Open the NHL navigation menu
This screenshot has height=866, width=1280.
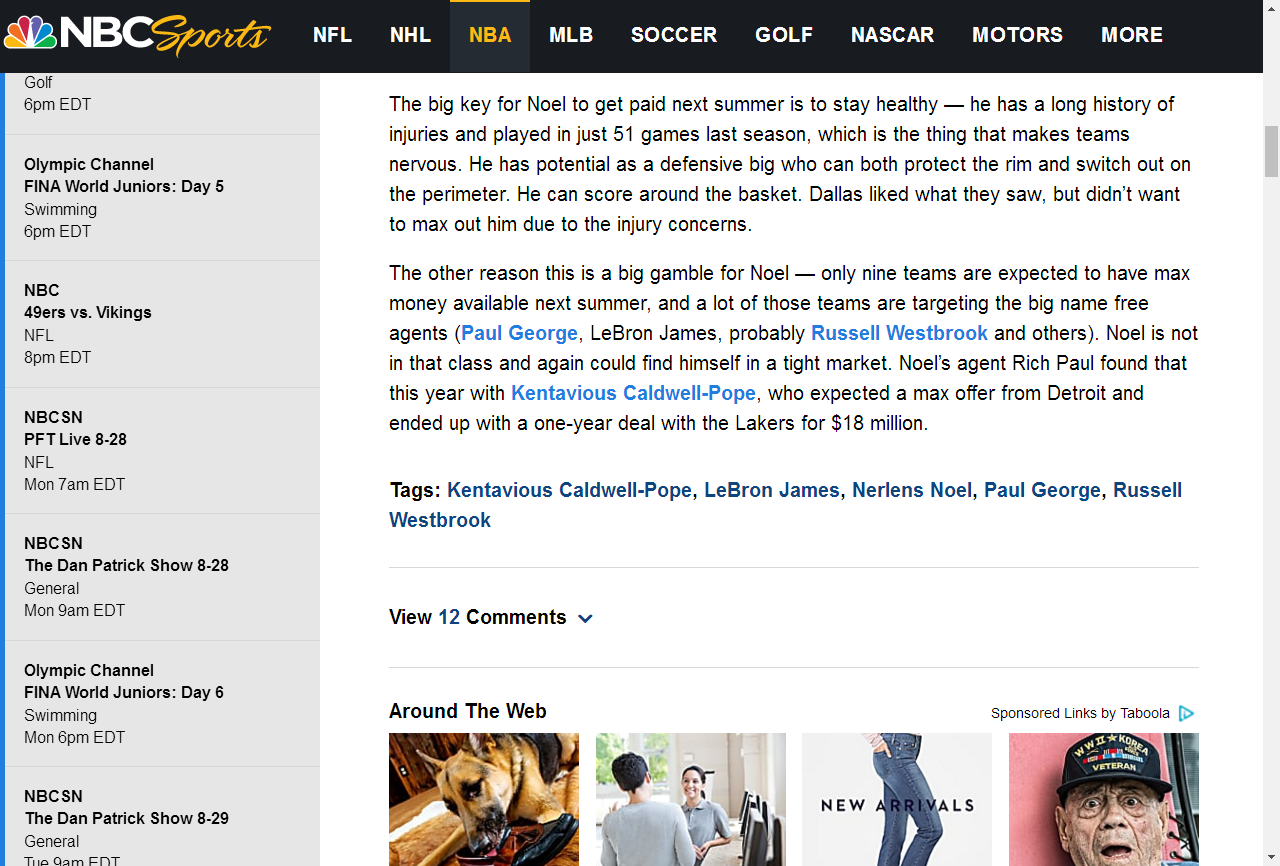(410, 35)
